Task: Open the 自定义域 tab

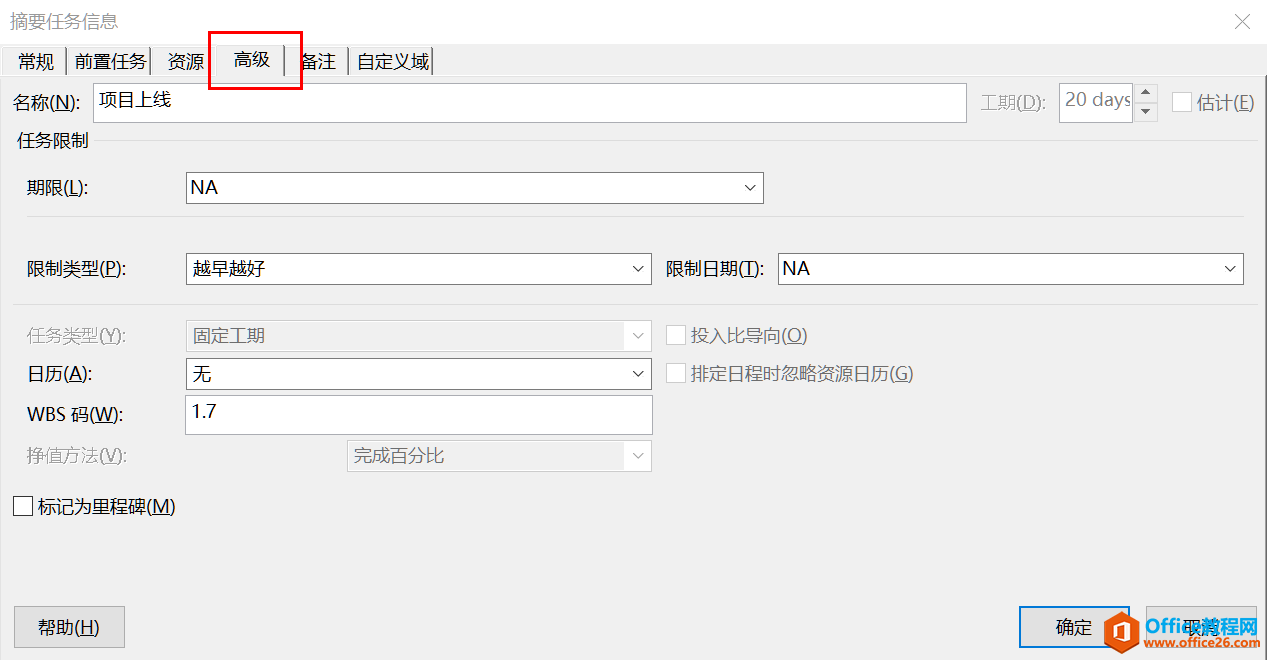Action: [x=392, y=62]
